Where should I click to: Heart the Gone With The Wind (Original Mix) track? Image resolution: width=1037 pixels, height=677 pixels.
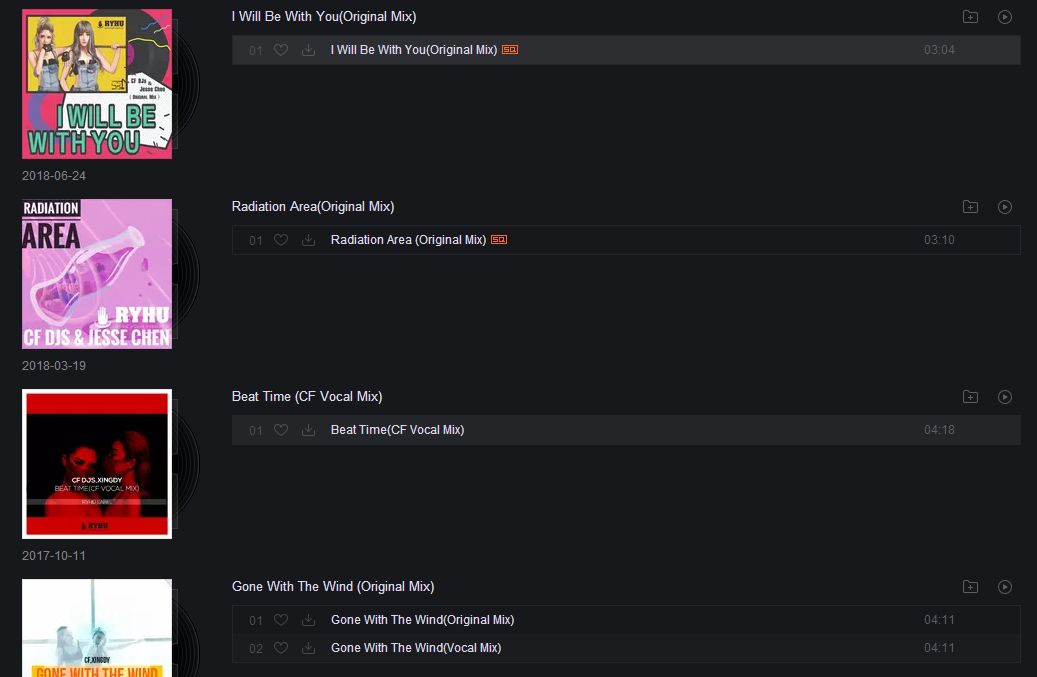coord(281,620)
